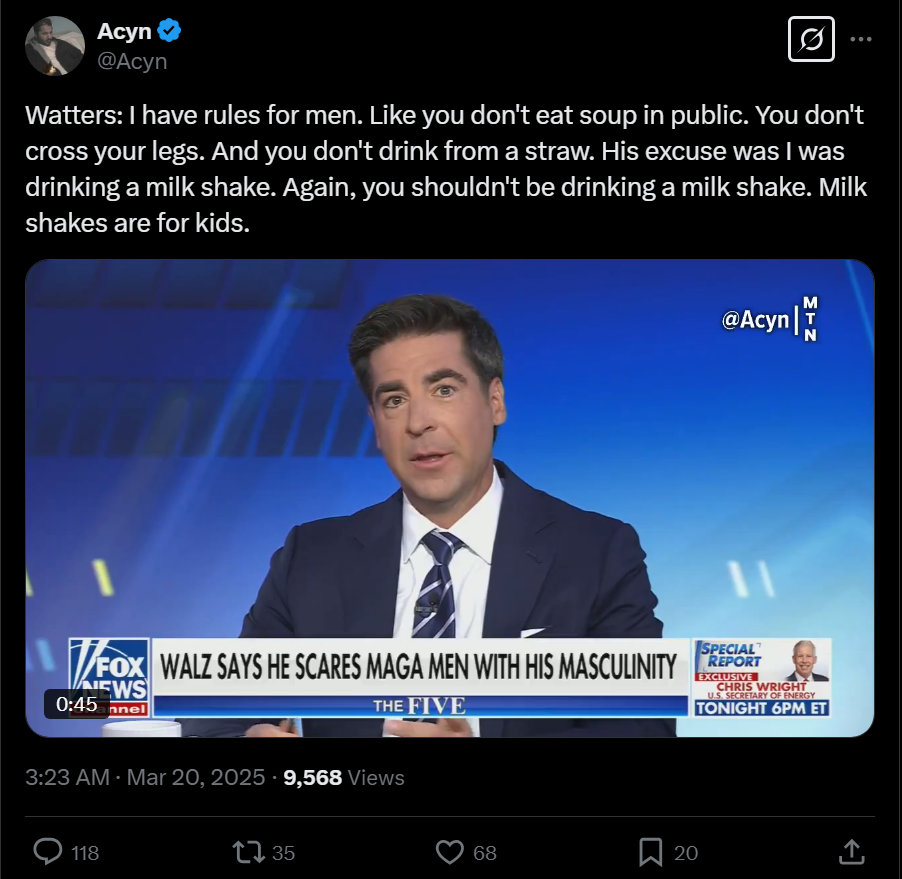Open the three-dot more options menu
The height and width of the screenshot is (879, 902).
coord(861,39)
